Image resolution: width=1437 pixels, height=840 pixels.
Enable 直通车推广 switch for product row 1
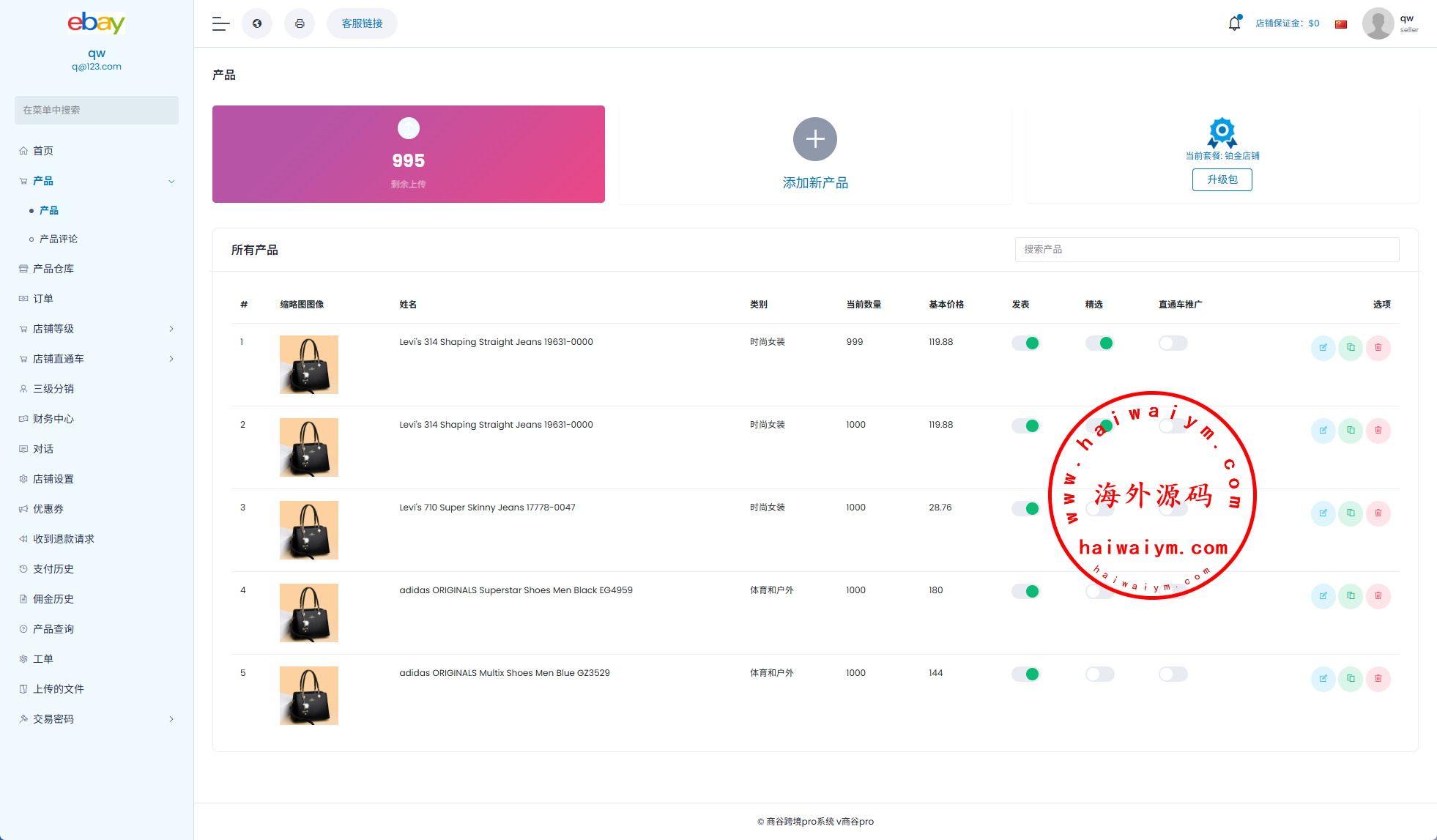pos(1173,343)
